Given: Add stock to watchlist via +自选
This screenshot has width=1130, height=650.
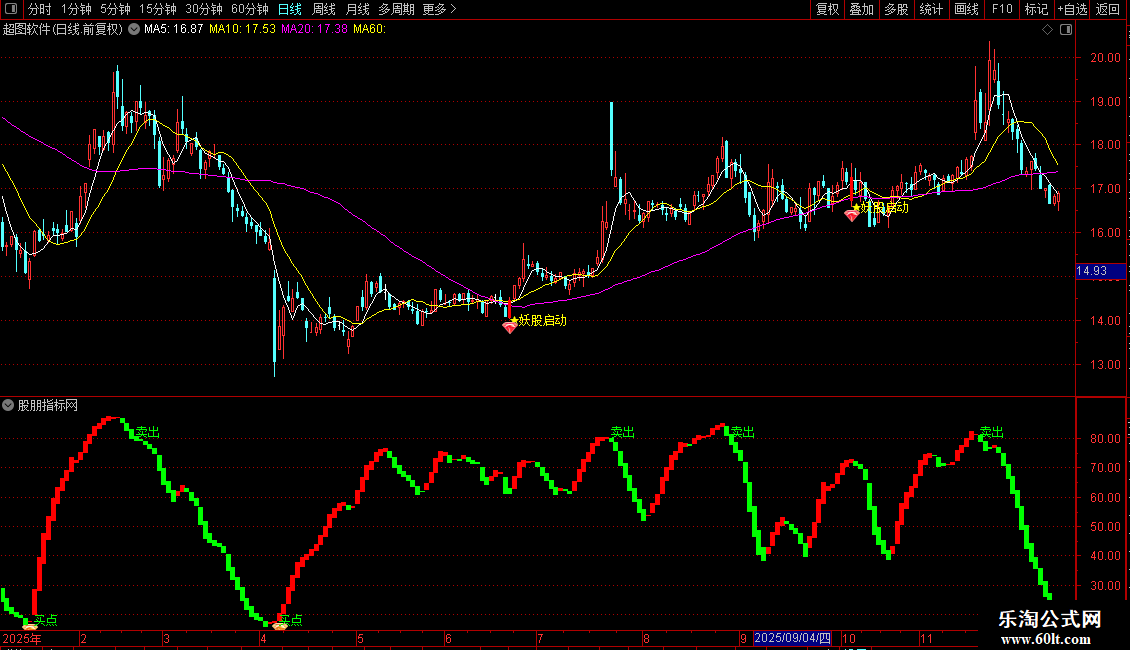Looking at the screenshot, I should pos(1072,9).
